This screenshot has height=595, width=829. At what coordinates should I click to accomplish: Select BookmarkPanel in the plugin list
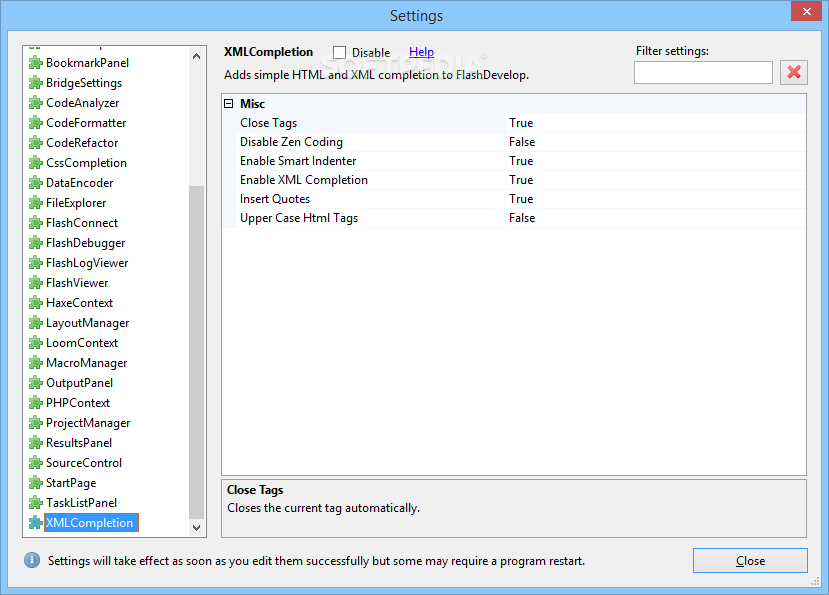[87, 63]
